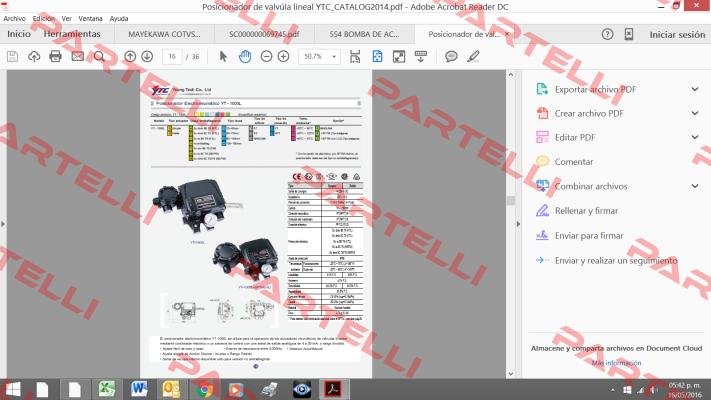
Task: Expand Exportar archivo PDF chevron
Action: click(695, 89)
